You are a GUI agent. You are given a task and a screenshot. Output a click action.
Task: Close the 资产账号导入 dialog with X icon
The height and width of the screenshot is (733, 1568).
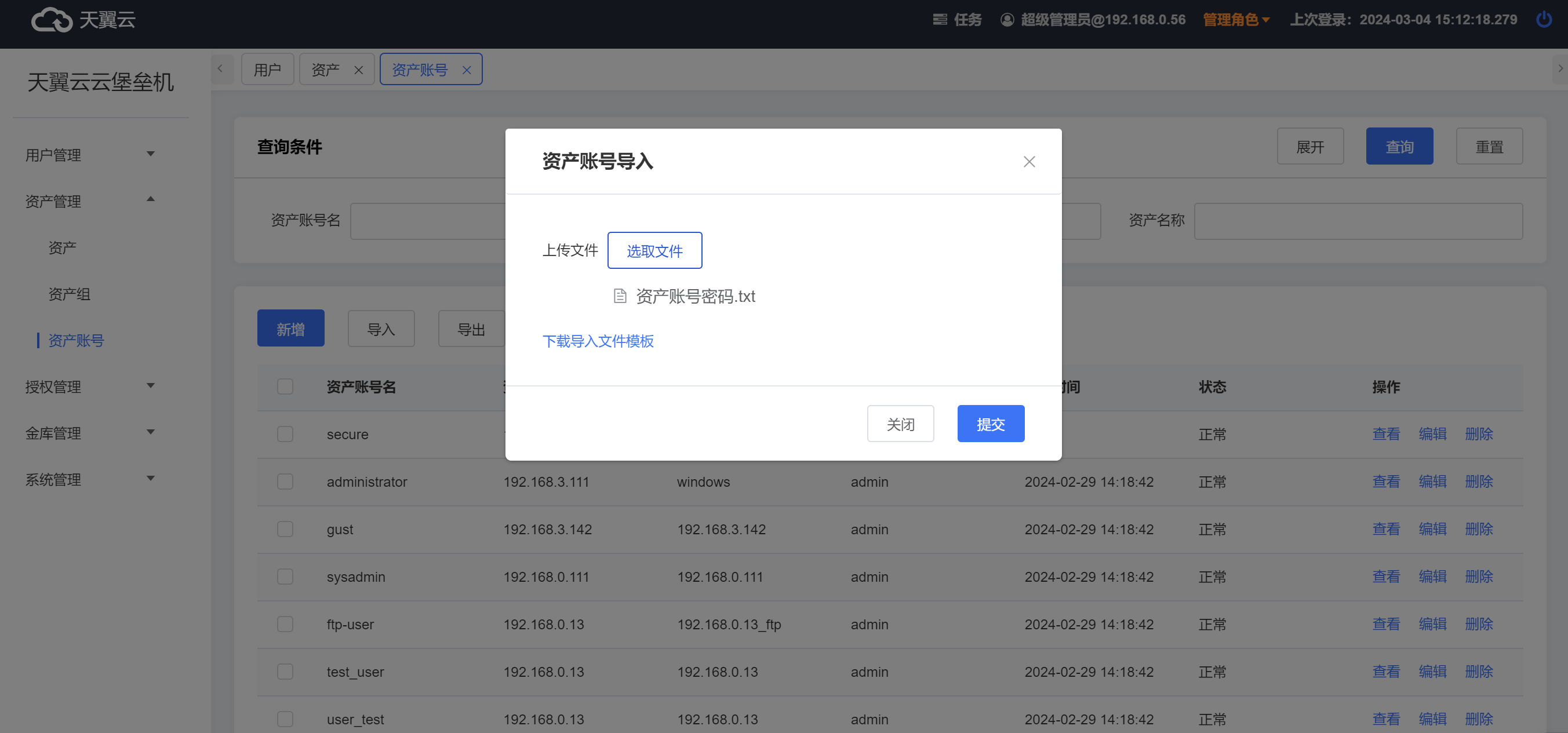pos(1029,162)
